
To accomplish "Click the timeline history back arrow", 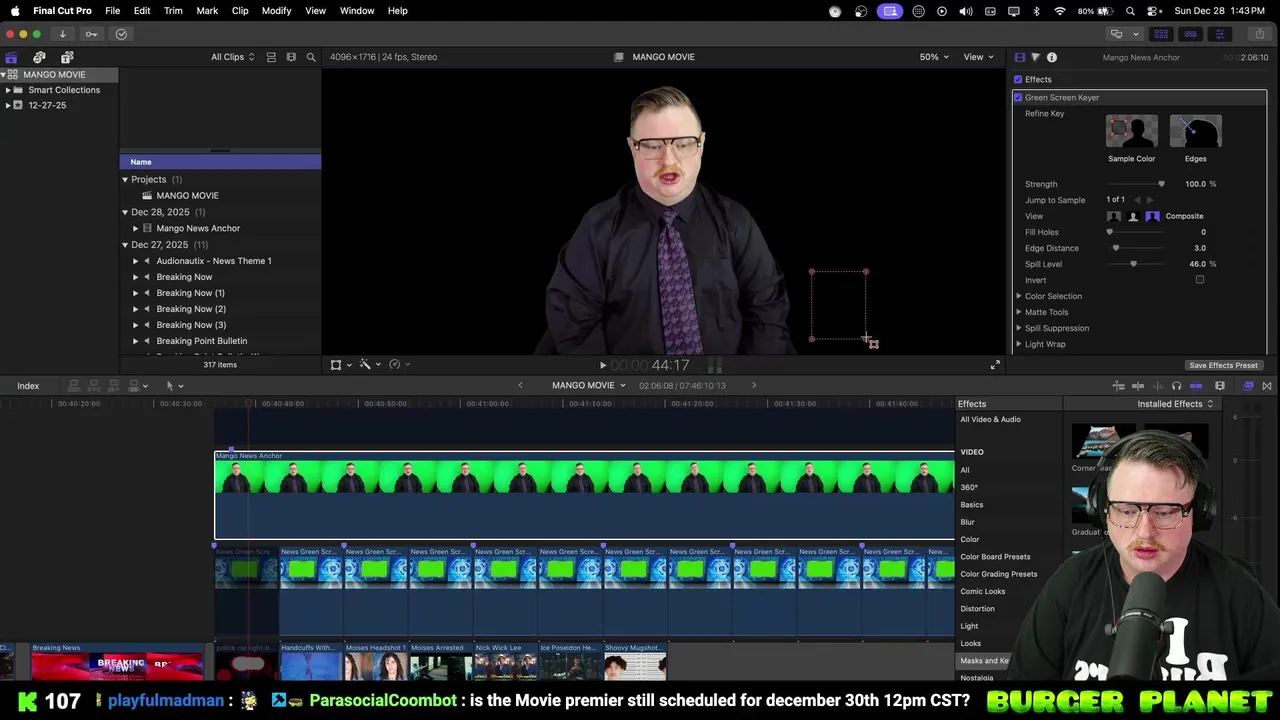I will (x=520, y=386).
